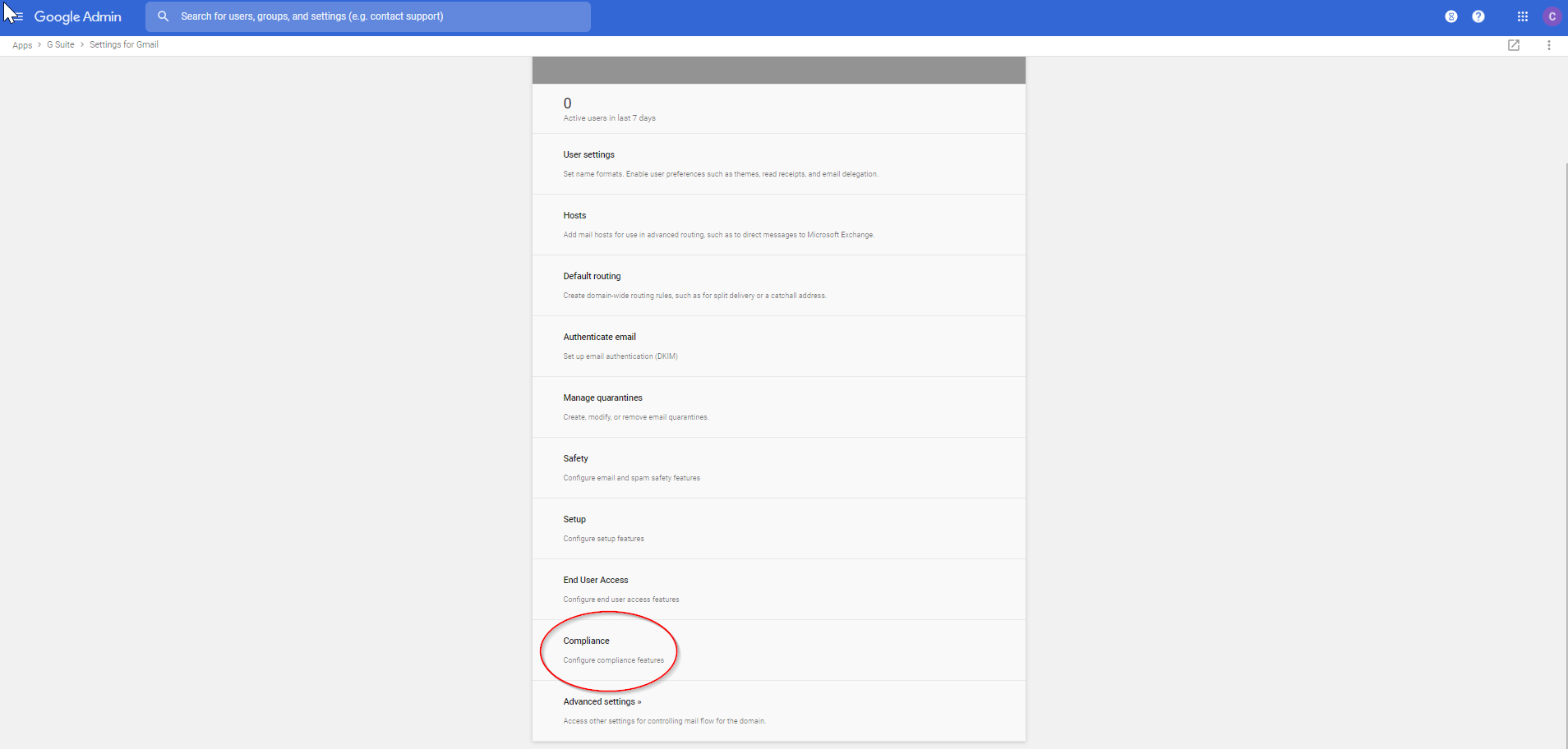Screen dimensions: 1568x749
Task: Open Default routing section
Action: (779, 286)
